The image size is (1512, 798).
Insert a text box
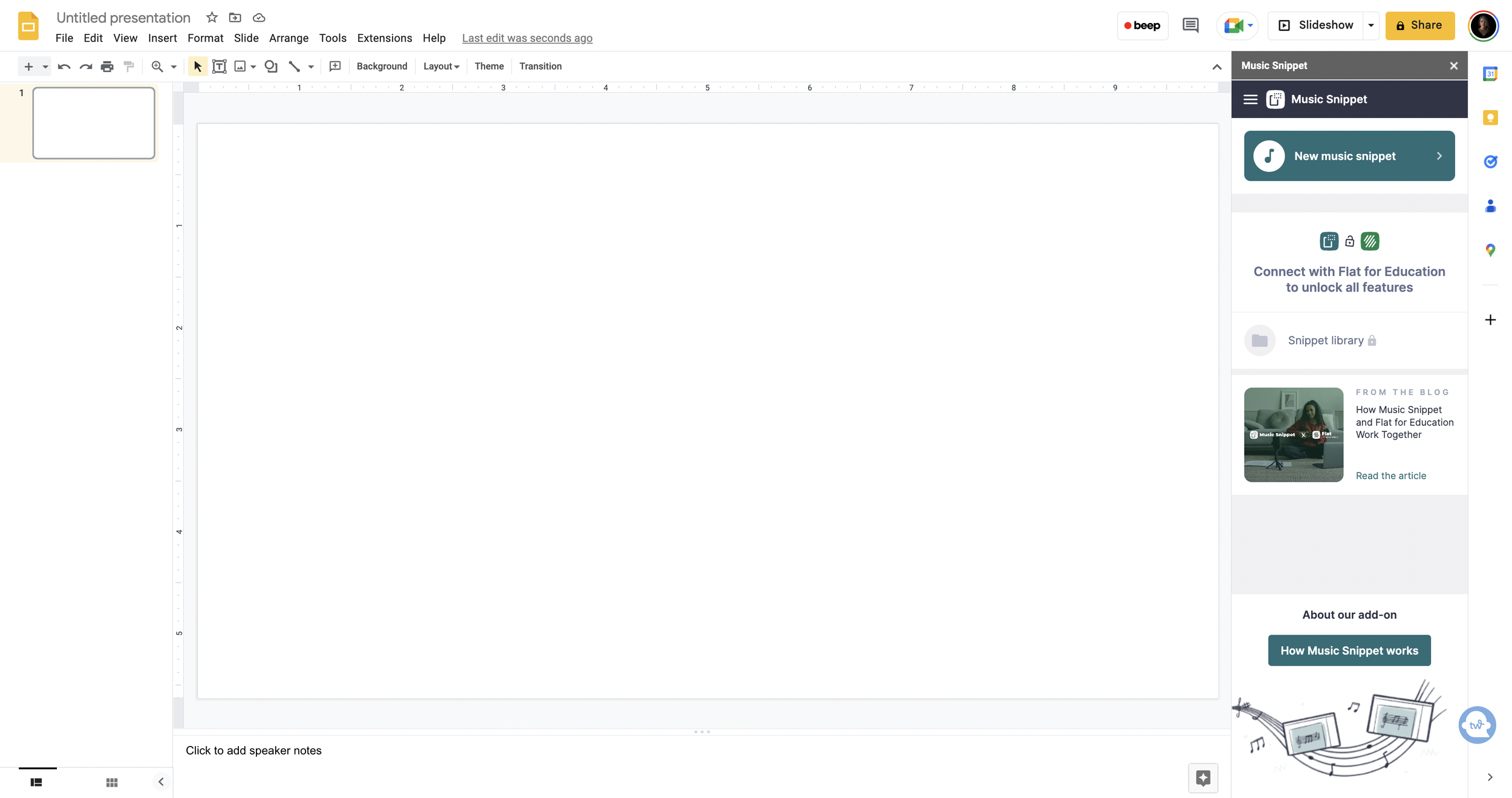[220, 67]
